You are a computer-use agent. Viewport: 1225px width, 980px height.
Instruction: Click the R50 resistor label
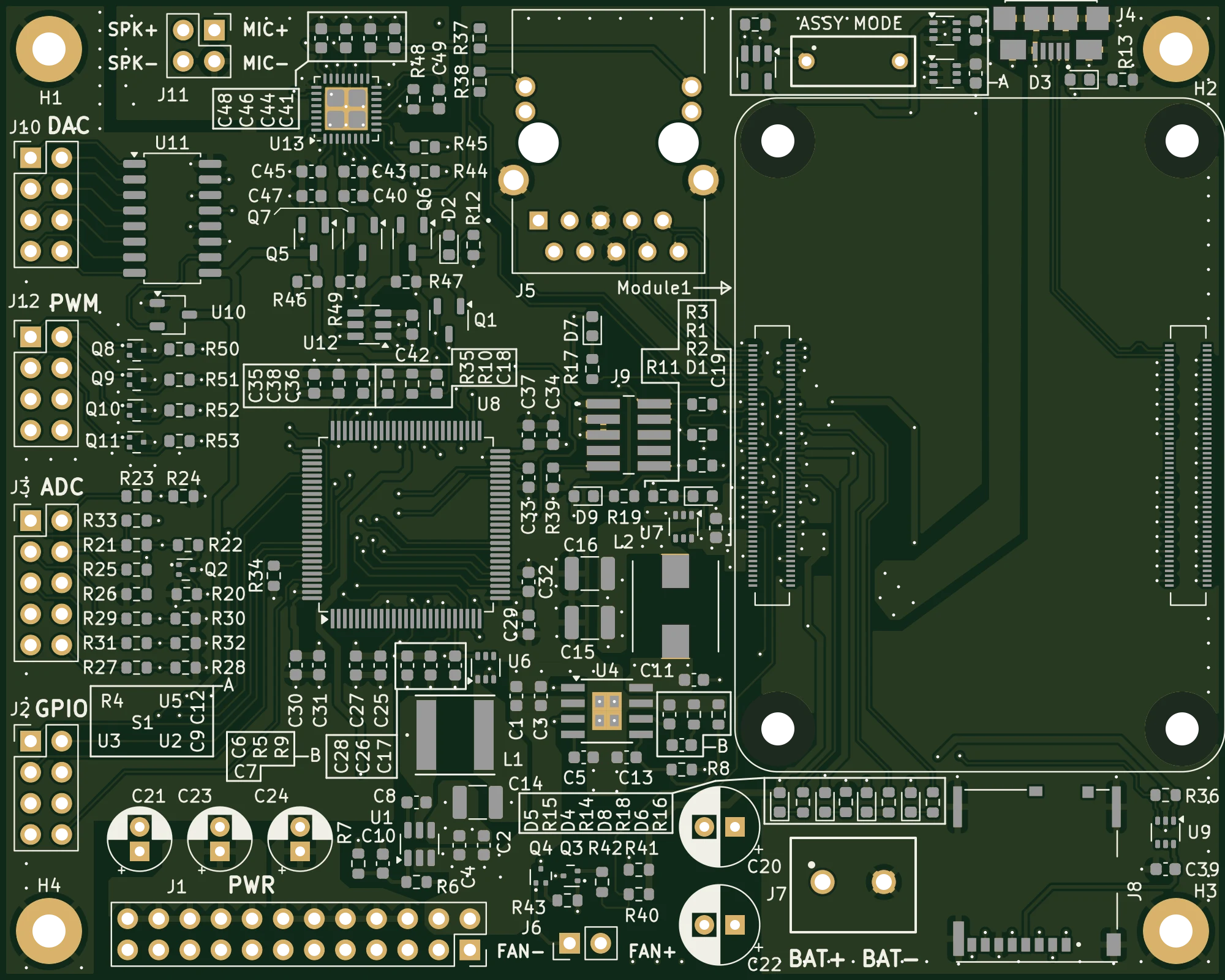(x=222, y=349)
